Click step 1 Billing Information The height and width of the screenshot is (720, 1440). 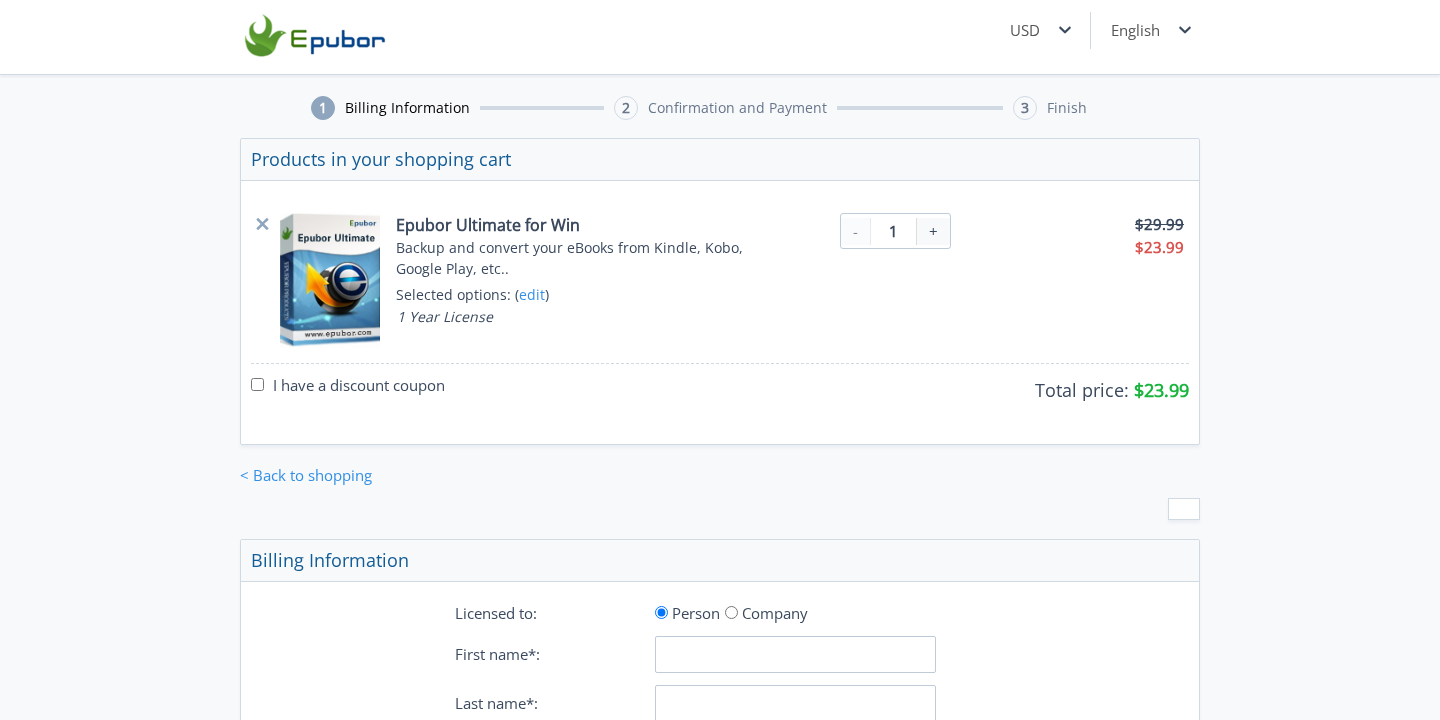pyautogui.click(x=390, y=108)
